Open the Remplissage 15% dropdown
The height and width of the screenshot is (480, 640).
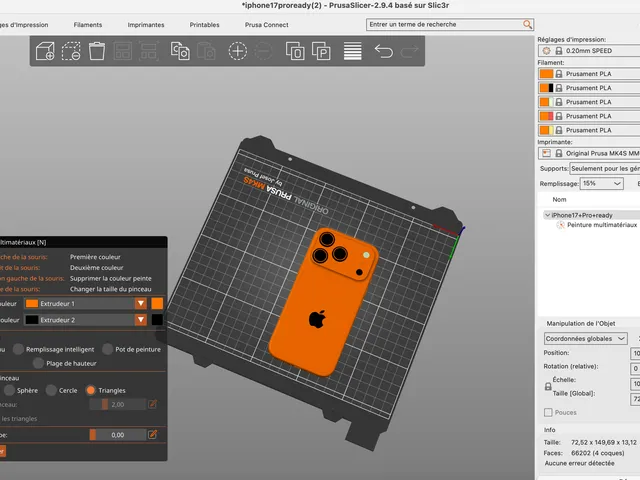tap(602, 184)
